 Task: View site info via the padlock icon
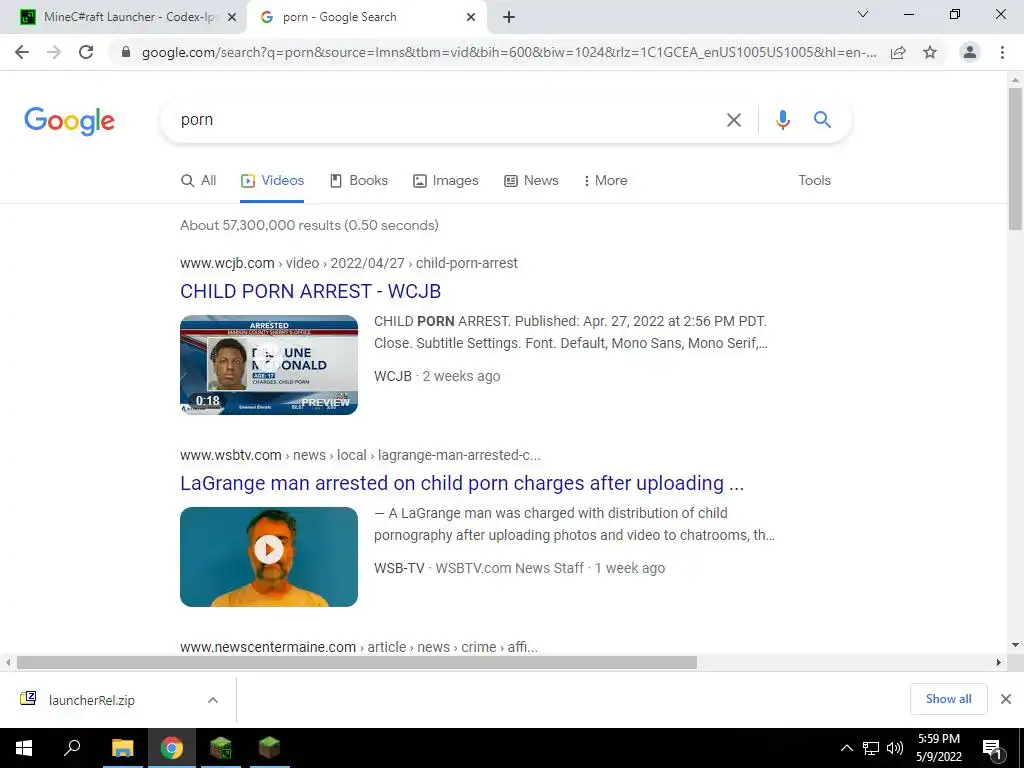[x=126, y=52]
